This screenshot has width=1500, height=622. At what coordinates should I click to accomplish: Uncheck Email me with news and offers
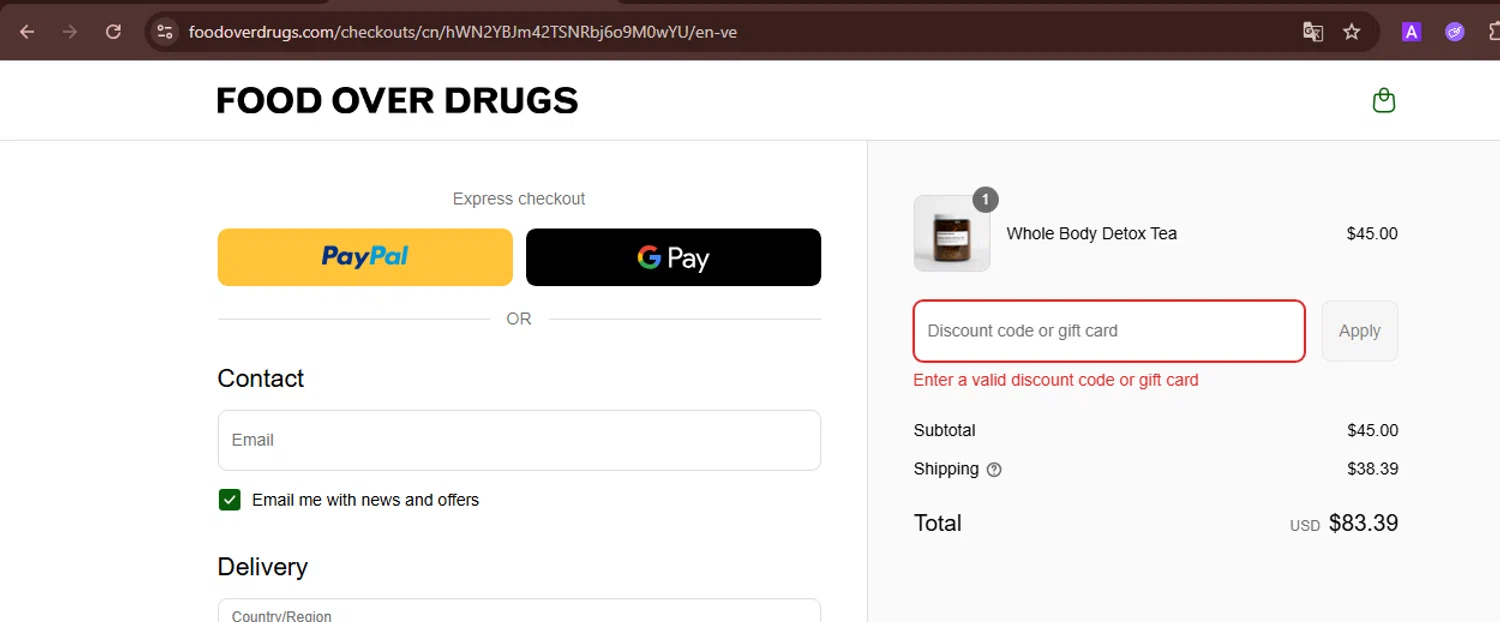click(x=230, y=500)
